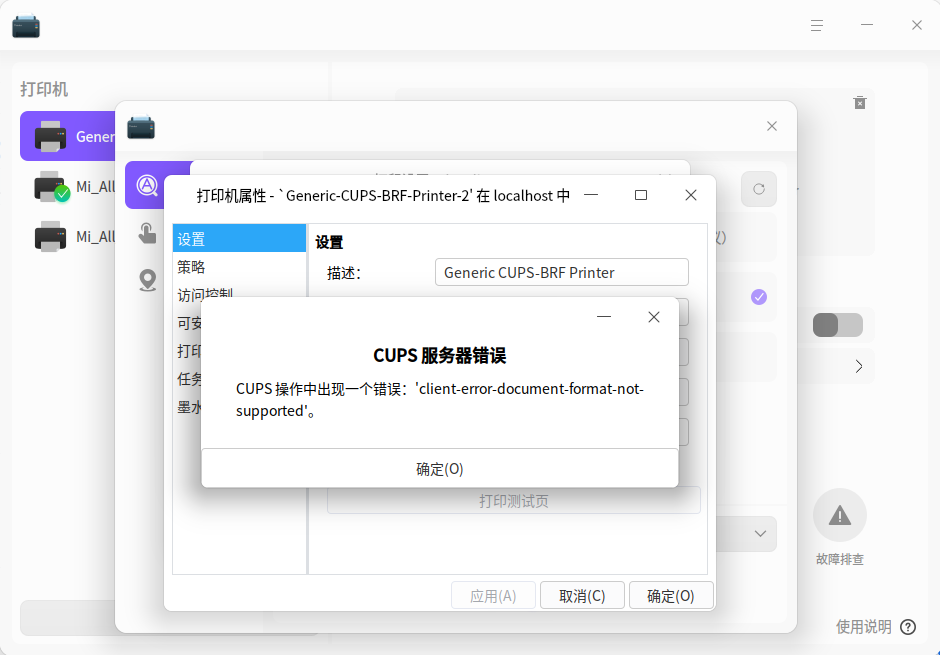Click the 打印机 heading in the sidebar
This screenshot has height=655, width=940.
(44, 89)
